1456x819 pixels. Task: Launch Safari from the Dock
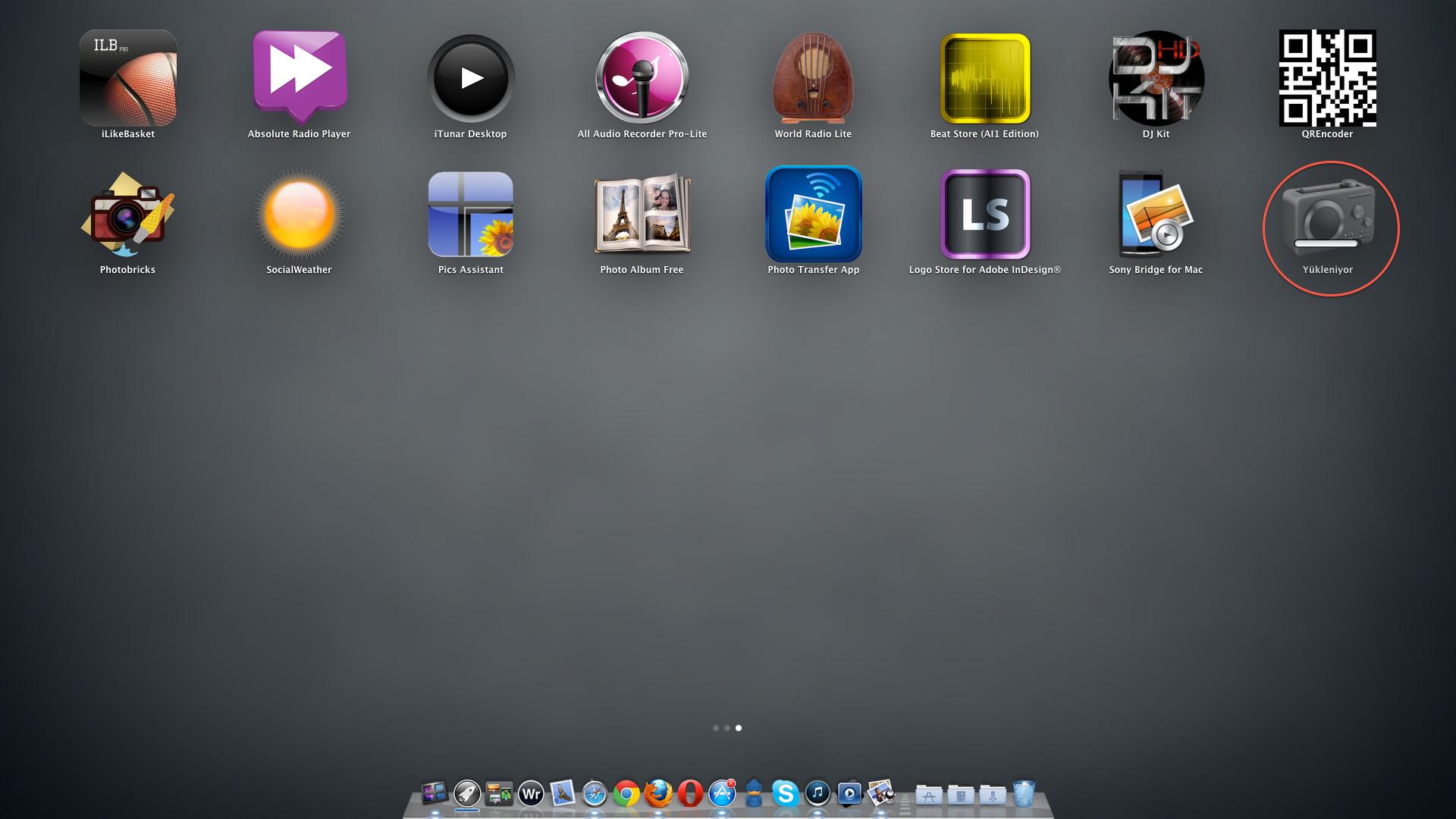coord(595,794)
